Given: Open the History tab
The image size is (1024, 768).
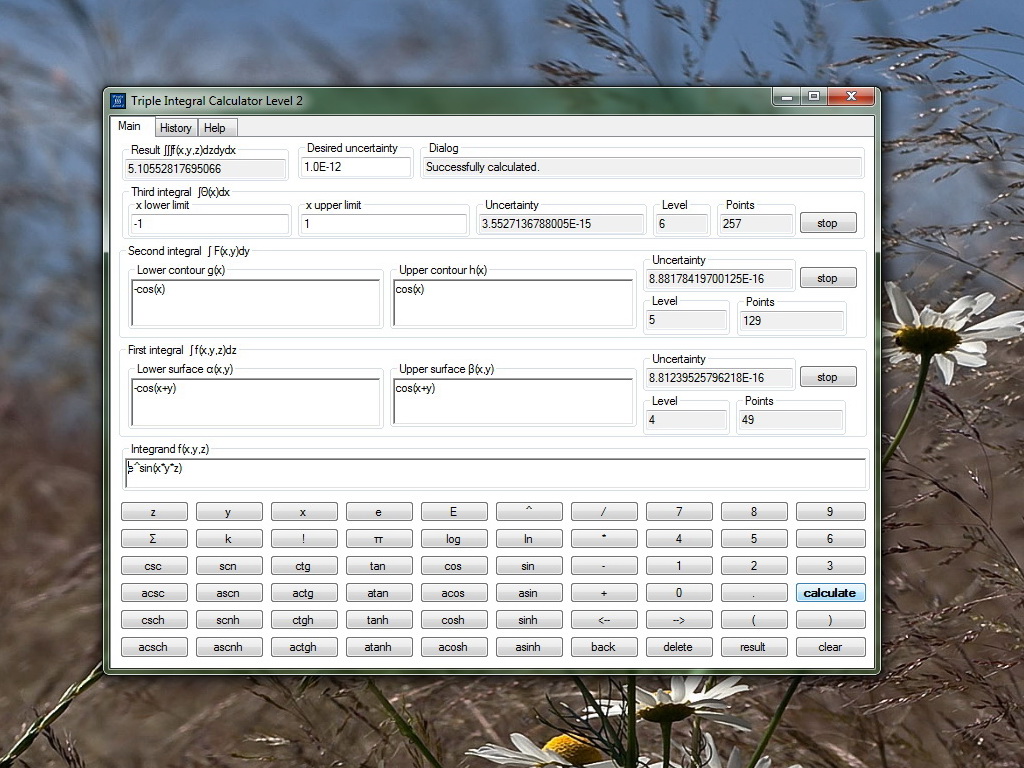Looking at the screenshot, I should click(175, 128).
